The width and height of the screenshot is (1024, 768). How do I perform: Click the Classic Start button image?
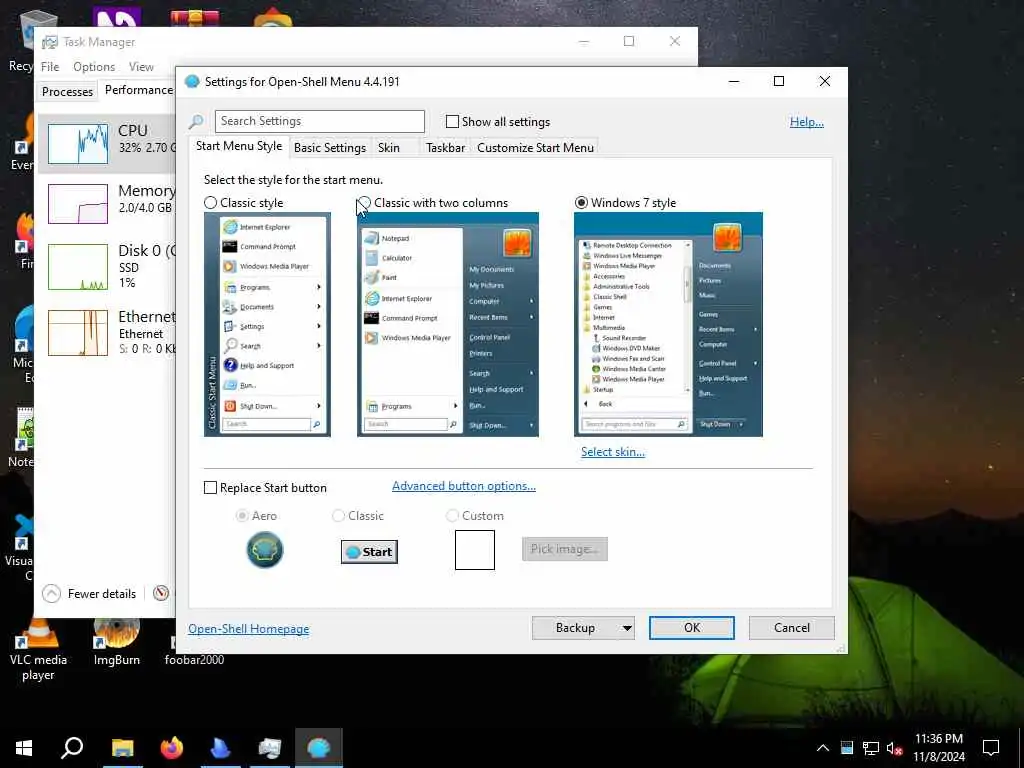(369, 552)
